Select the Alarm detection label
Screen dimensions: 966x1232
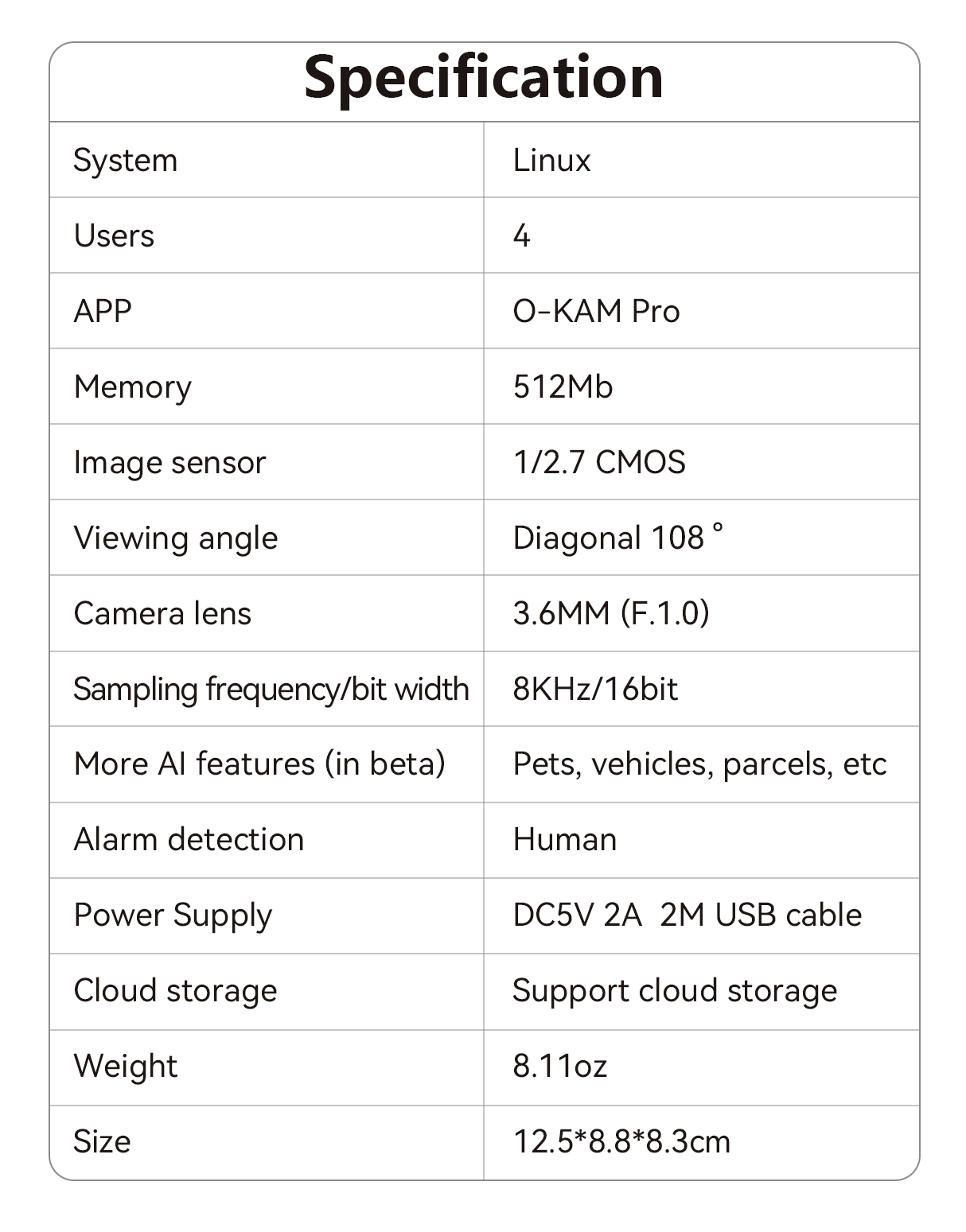(x=189, y=840)
